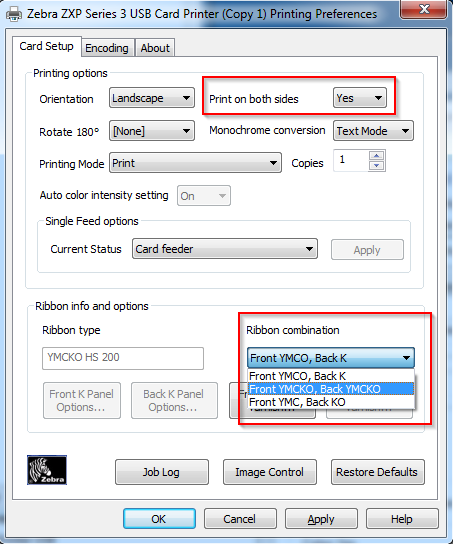
Task: Expand the Monochrome conversion dropdown
Action: (x=373, y=131)
